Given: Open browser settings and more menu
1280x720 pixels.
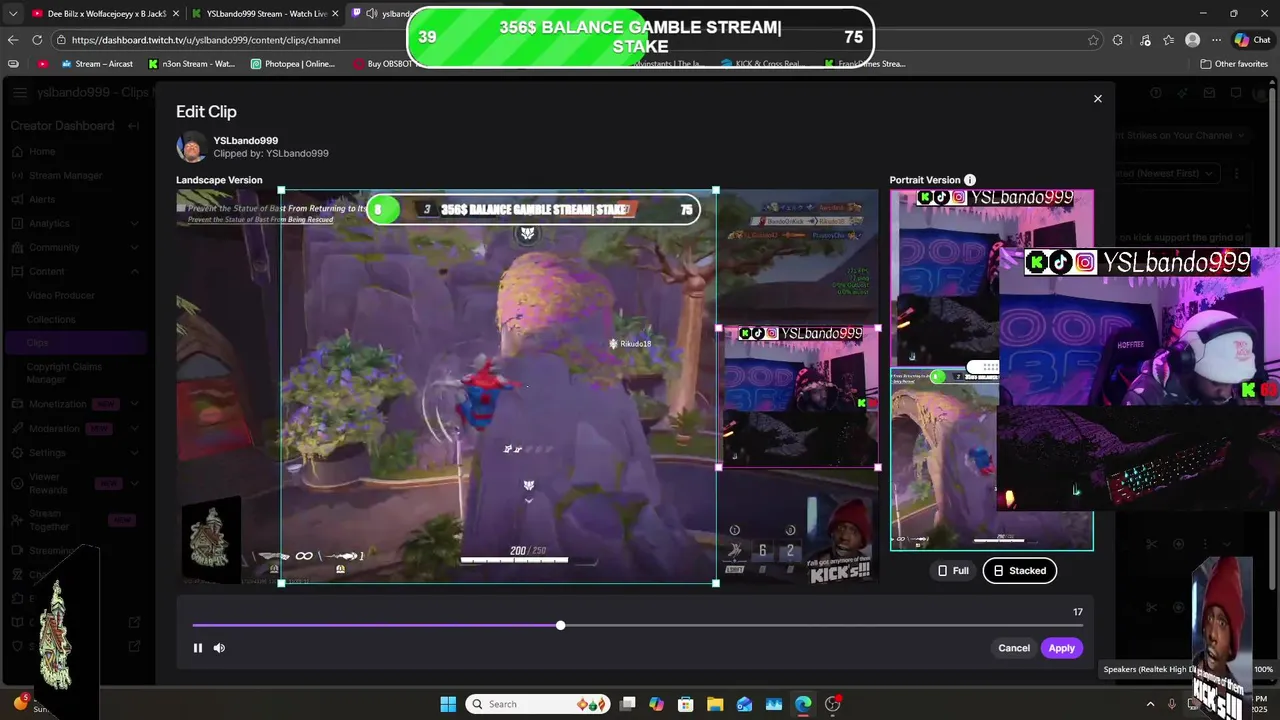Looking at the screenshot, I should pyautogui.click(x=1216, y=40).
